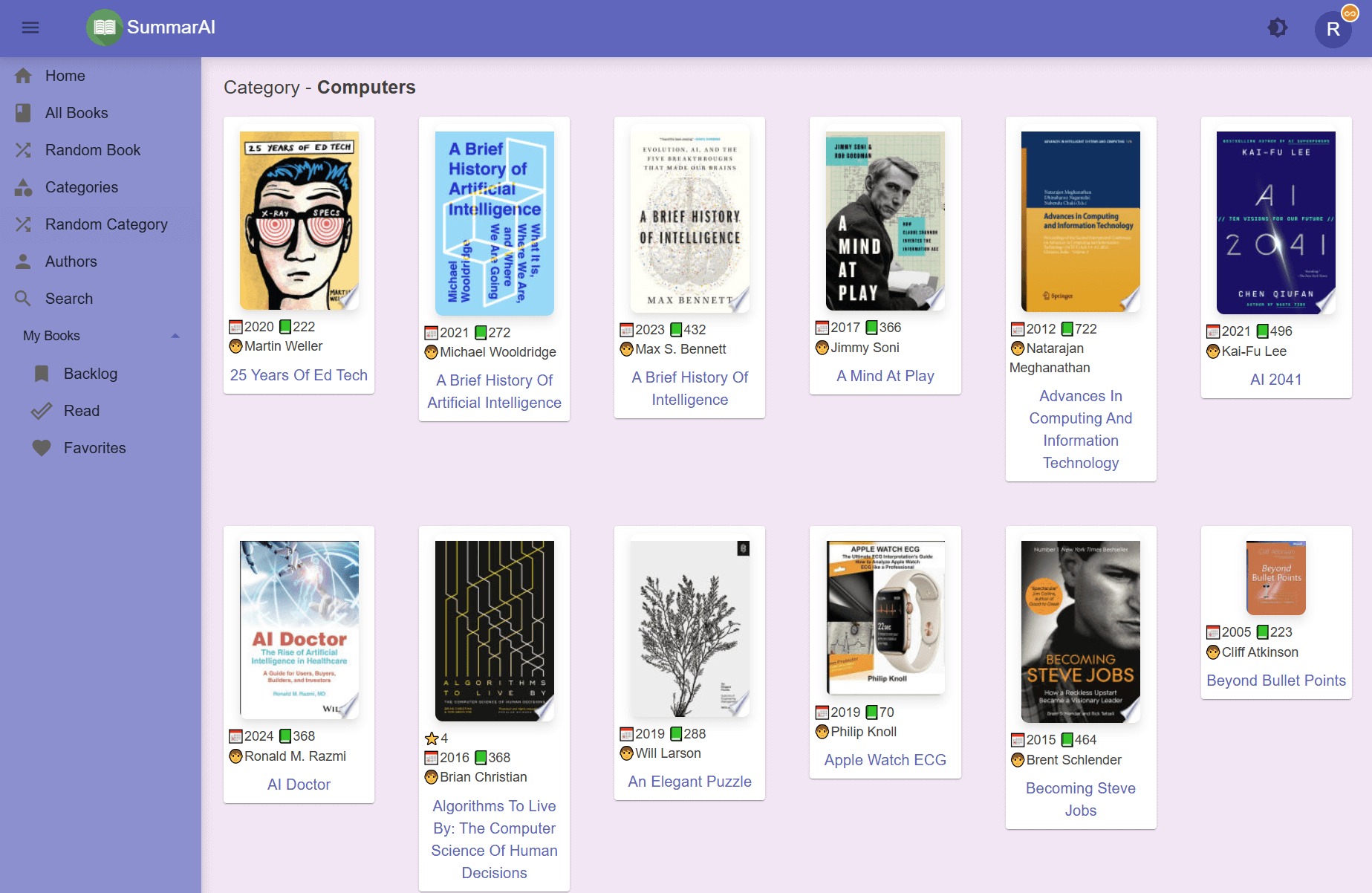Open the An Elegant Puzzle title link
This screenshot has width=1372, height=893.
click(x=690, y=782)
